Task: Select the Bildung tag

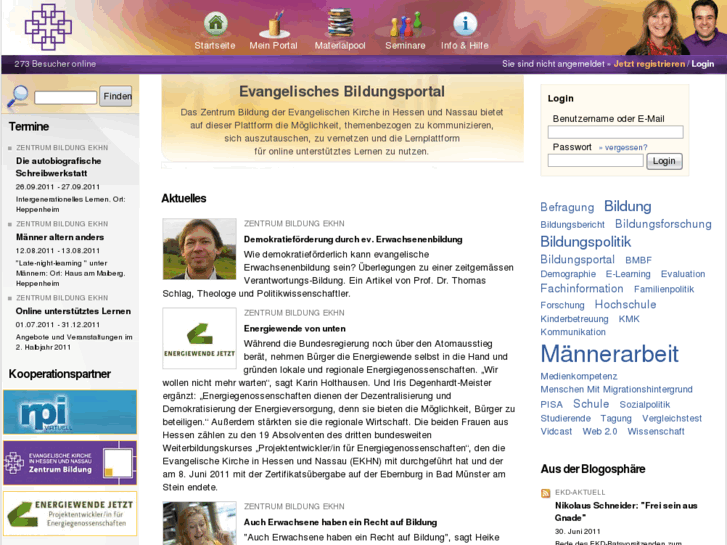Action: coord(627,206)
